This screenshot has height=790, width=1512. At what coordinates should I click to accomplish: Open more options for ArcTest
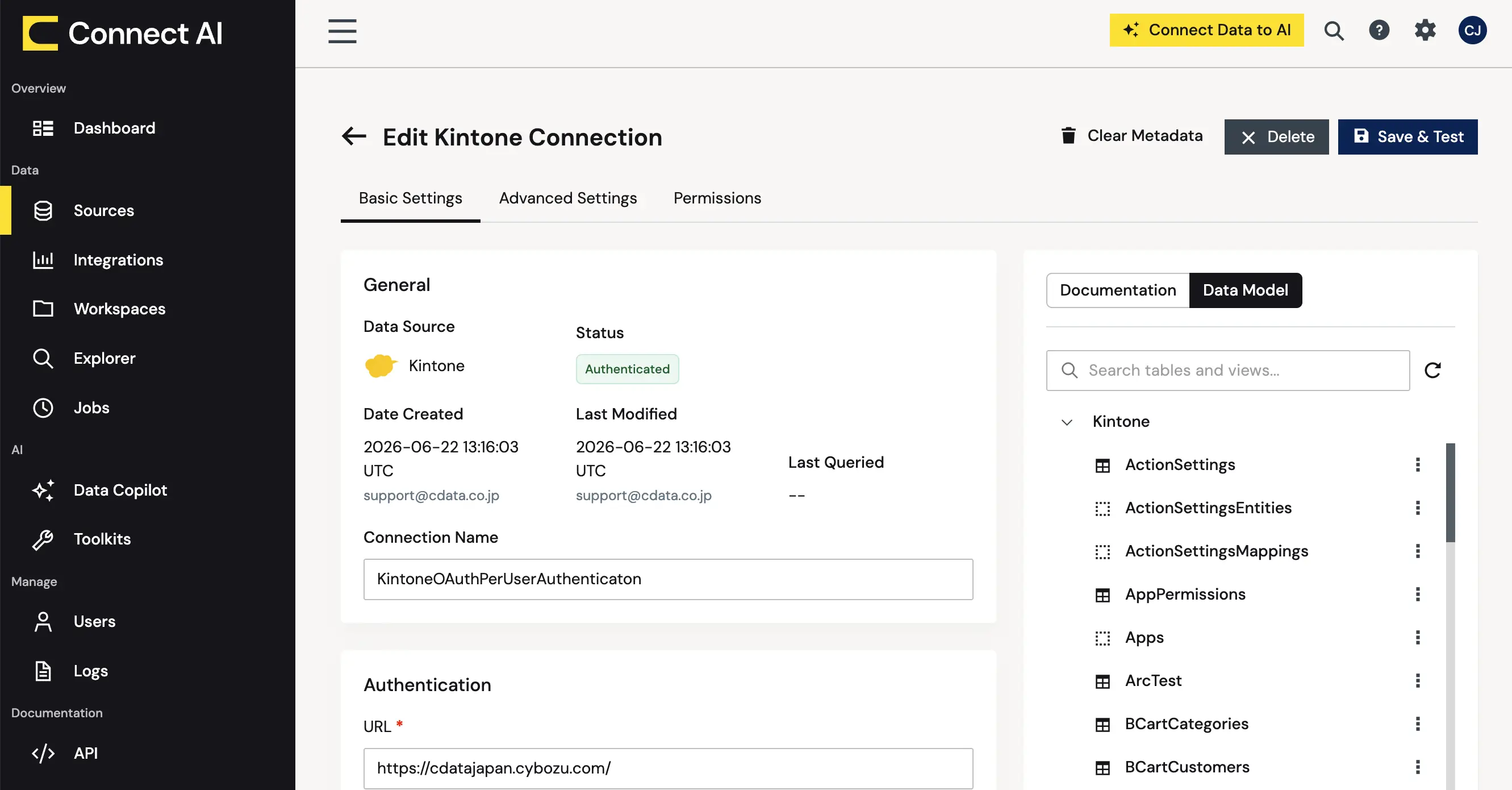click(1418, 681)
